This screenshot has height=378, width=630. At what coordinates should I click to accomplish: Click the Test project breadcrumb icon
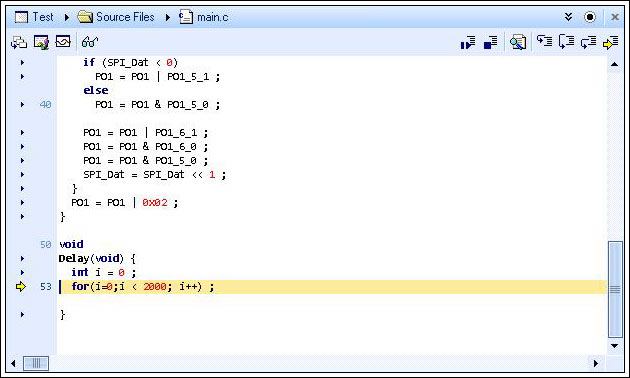coord(21,17)
